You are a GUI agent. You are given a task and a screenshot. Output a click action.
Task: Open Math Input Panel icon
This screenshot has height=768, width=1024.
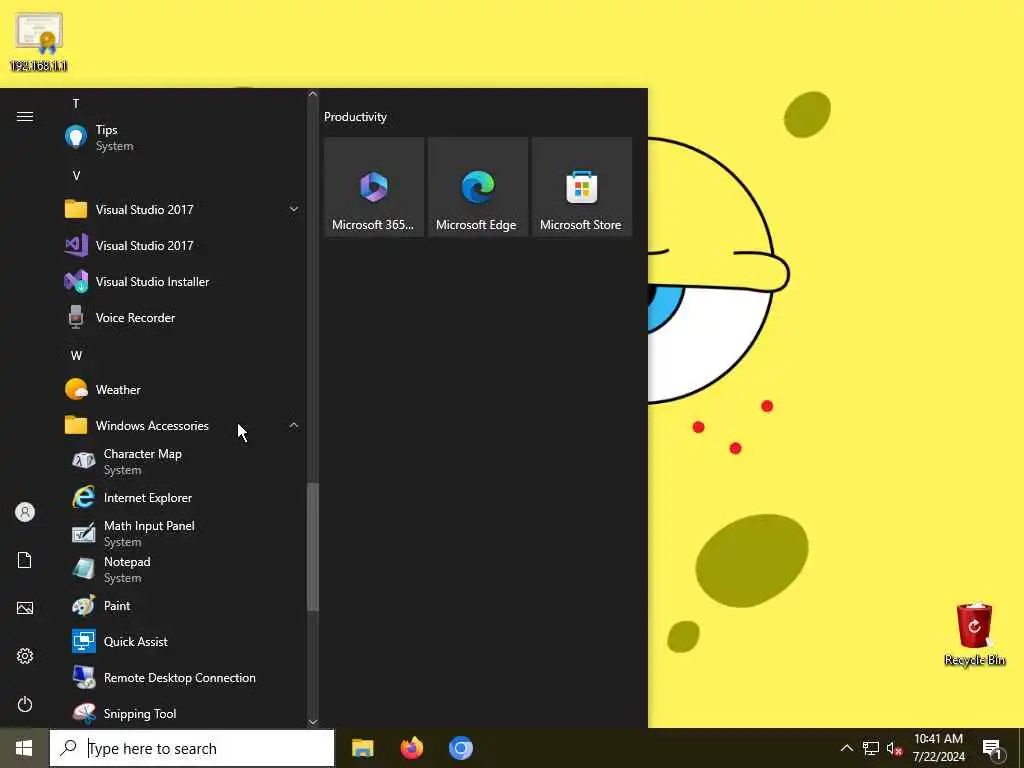click(84, 534)
